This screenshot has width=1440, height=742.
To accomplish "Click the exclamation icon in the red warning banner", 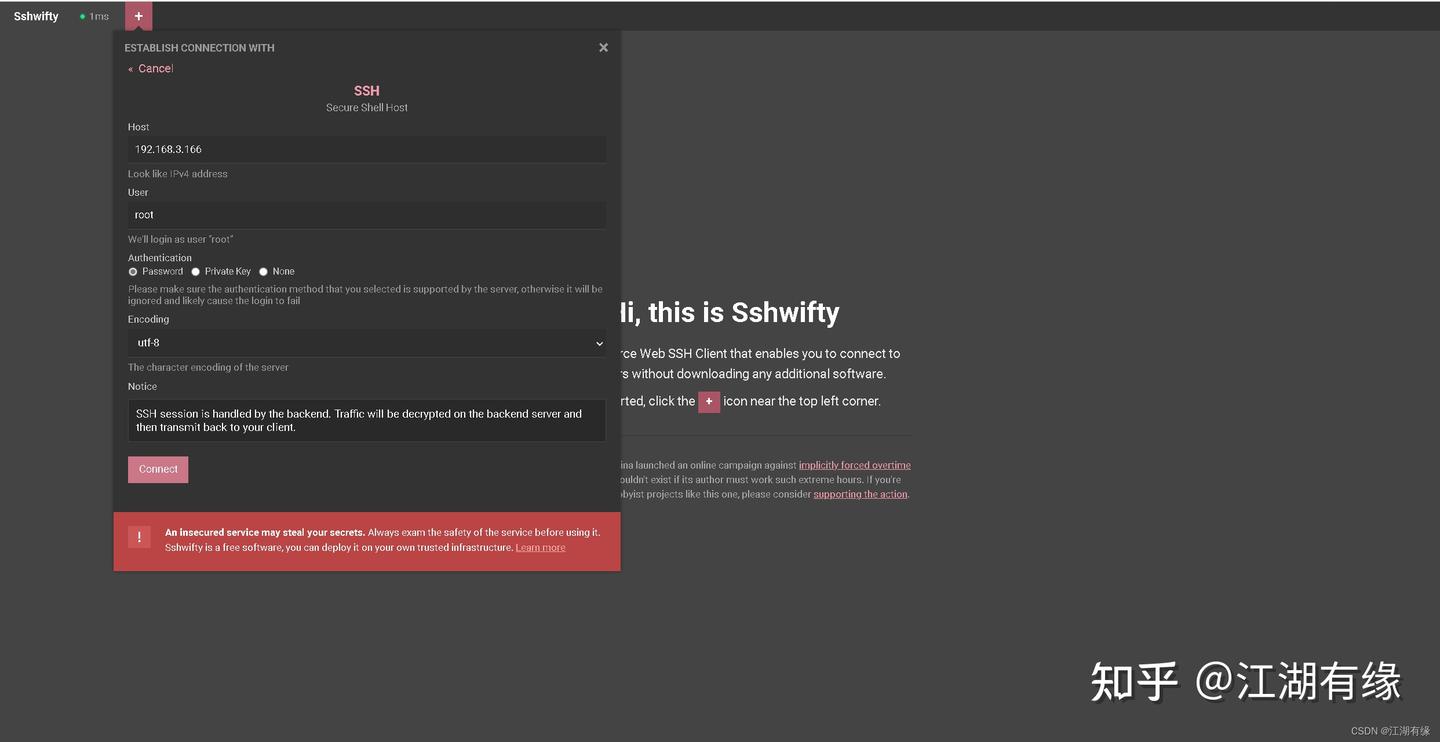I will point(139,536).
